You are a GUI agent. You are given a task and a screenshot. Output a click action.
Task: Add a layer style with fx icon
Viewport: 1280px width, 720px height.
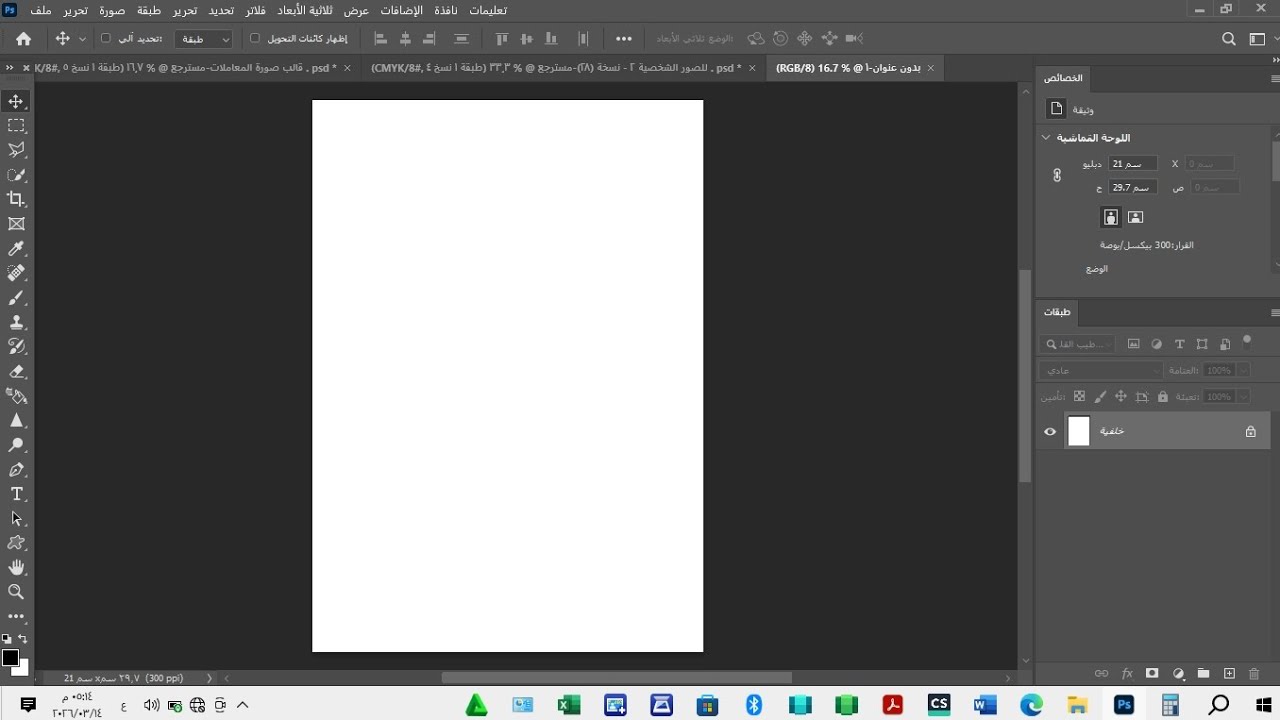pos(1127,674)
